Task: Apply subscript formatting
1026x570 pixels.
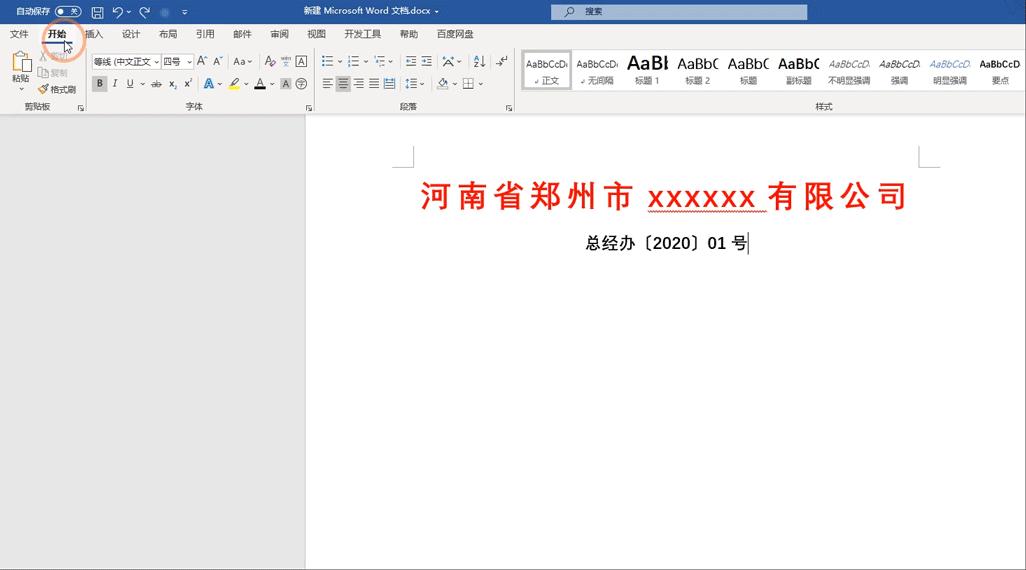Action: [172, 84]
